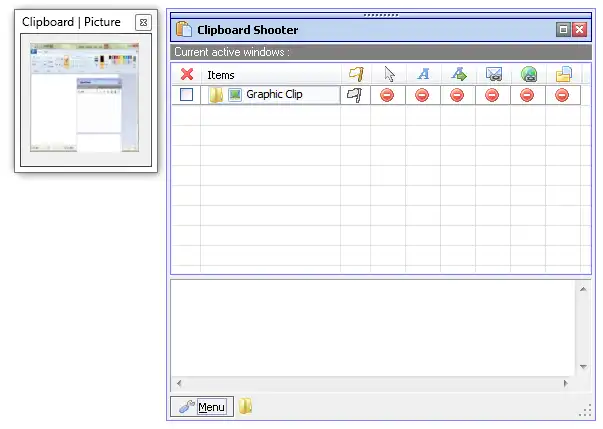
Task: Close the Clipboard Picture preview panel
Action: pyautogui.click(x=143, y=22)
